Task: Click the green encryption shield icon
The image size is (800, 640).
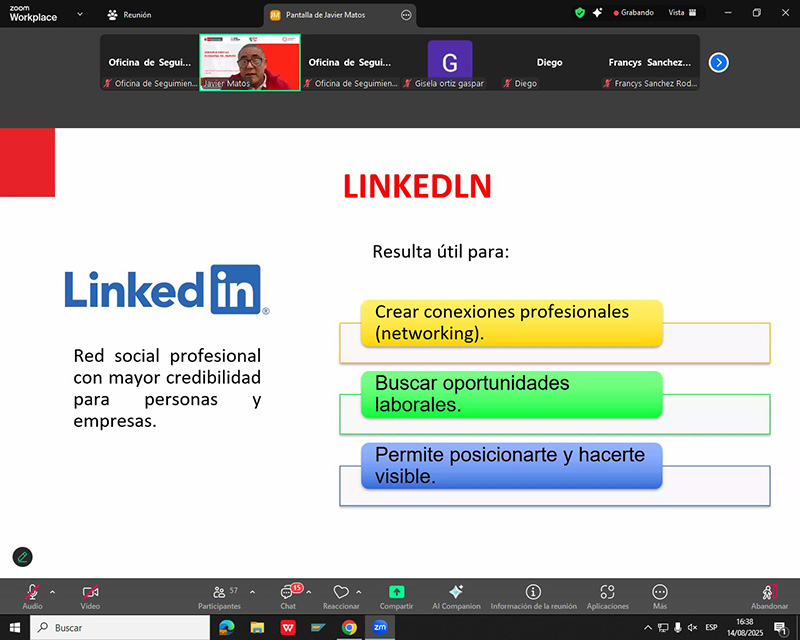Action: tap(580, 13)
